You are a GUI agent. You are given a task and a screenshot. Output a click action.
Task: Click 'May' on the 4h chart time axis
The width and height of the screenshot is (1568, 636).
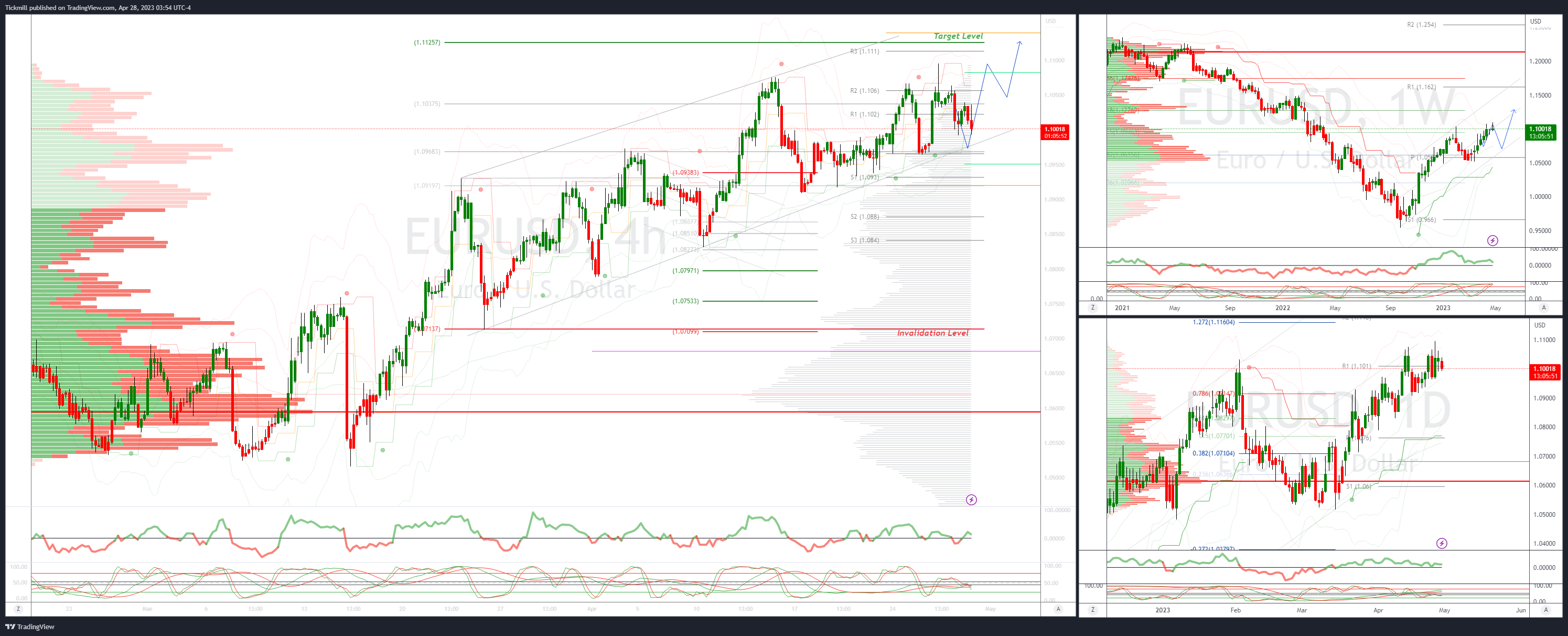point(990,609)
